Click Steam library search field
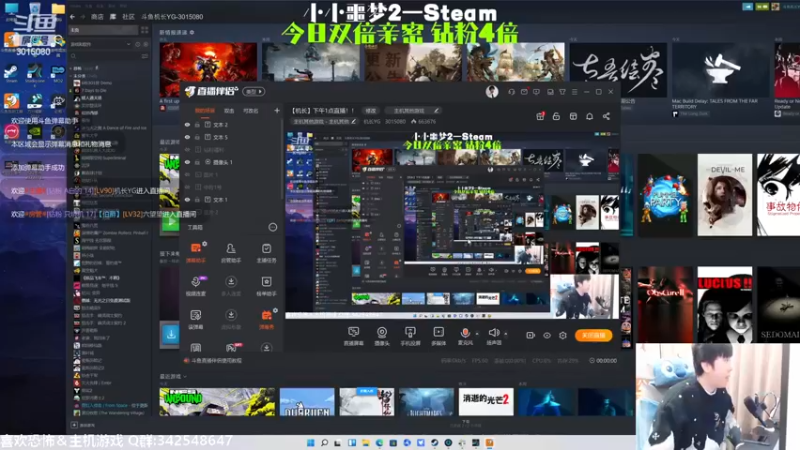This screenshot has width=800, height=450. click(x=106, y=56)
